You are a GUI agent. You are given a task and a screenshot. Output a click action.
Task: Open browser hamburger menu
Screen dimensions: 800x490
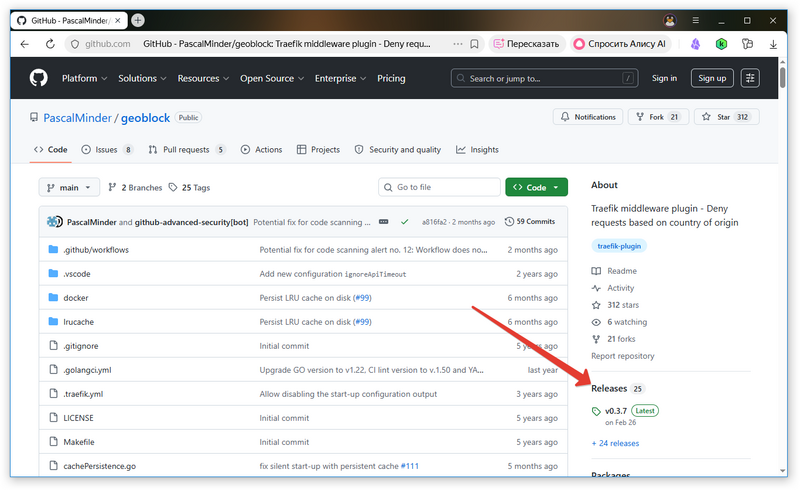coord(695,20)
